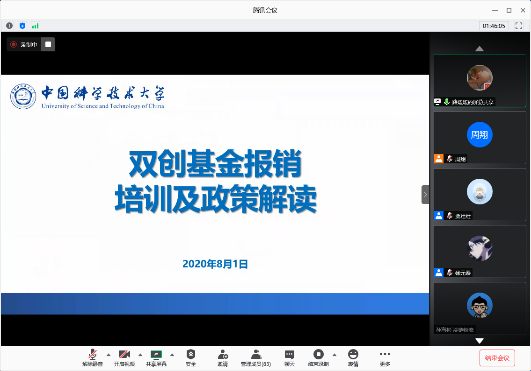Open the security shield options
This screenshot has height=371, width=531.
click(191, 358)
